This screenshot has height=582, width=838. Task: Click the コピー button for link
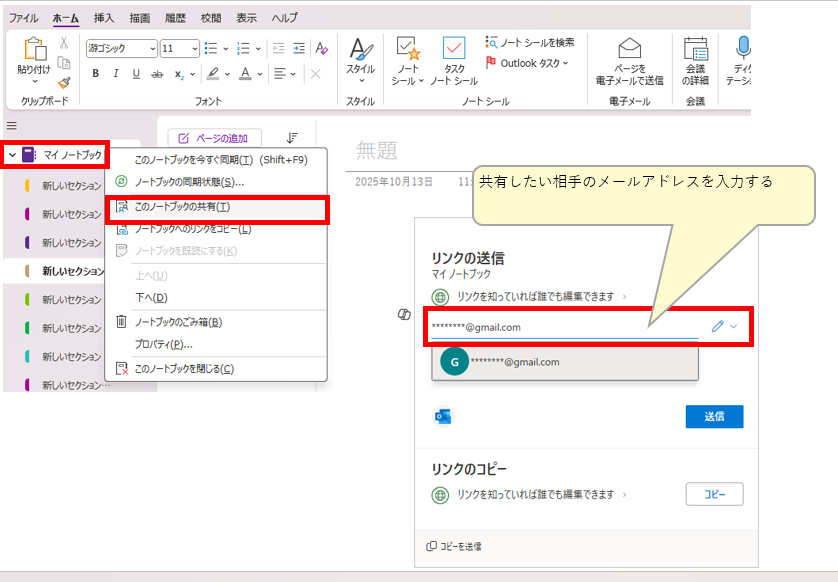pyautogui.click(x=714, y=494)
